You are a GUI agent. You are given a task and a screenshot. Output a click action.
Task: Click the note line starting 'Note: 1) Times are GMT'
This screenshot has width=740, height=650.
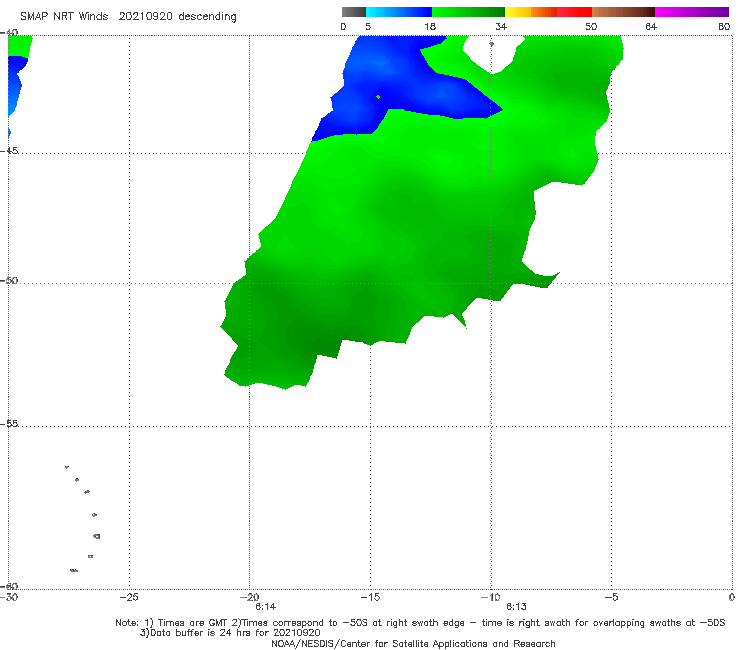(x=420, y=623)
